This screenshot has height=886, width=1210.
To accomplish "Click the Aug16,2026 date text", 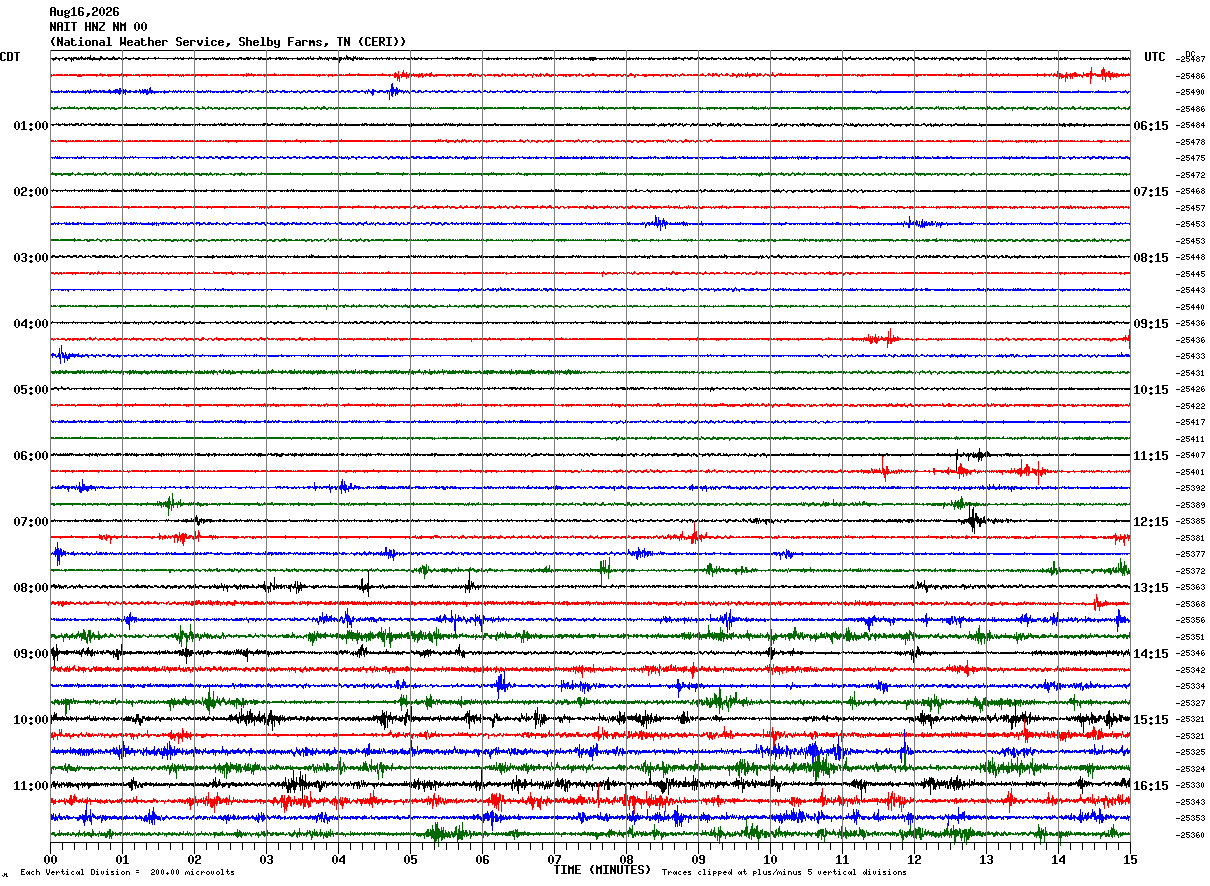I will 84,12.
